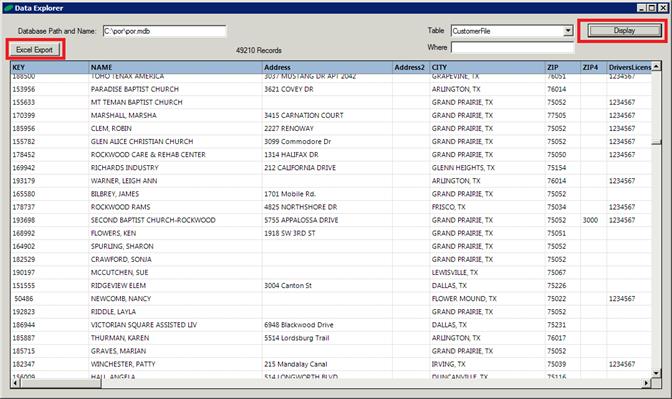The width and height of the screenshot is (672, 399).
Task: Click the CITY column header
Action: (x=487, y=67)
